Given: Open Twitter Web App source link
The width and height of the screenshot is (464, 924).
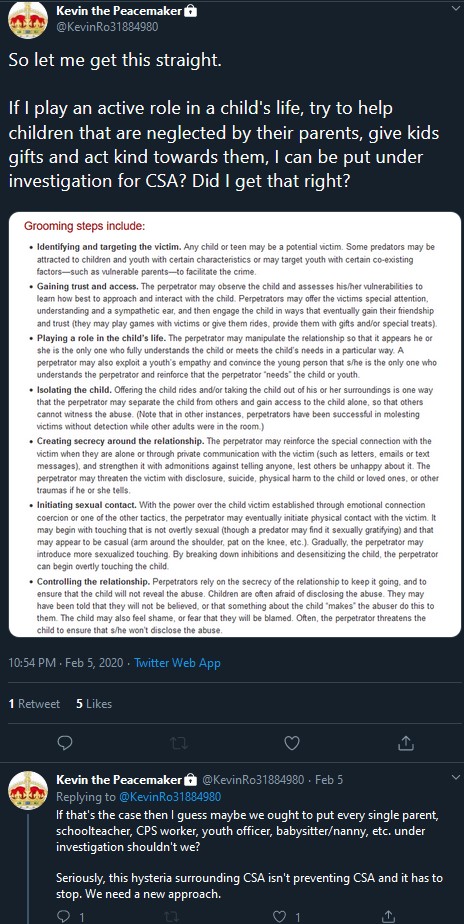Looking at the screenshot, I should click(177, 662).
